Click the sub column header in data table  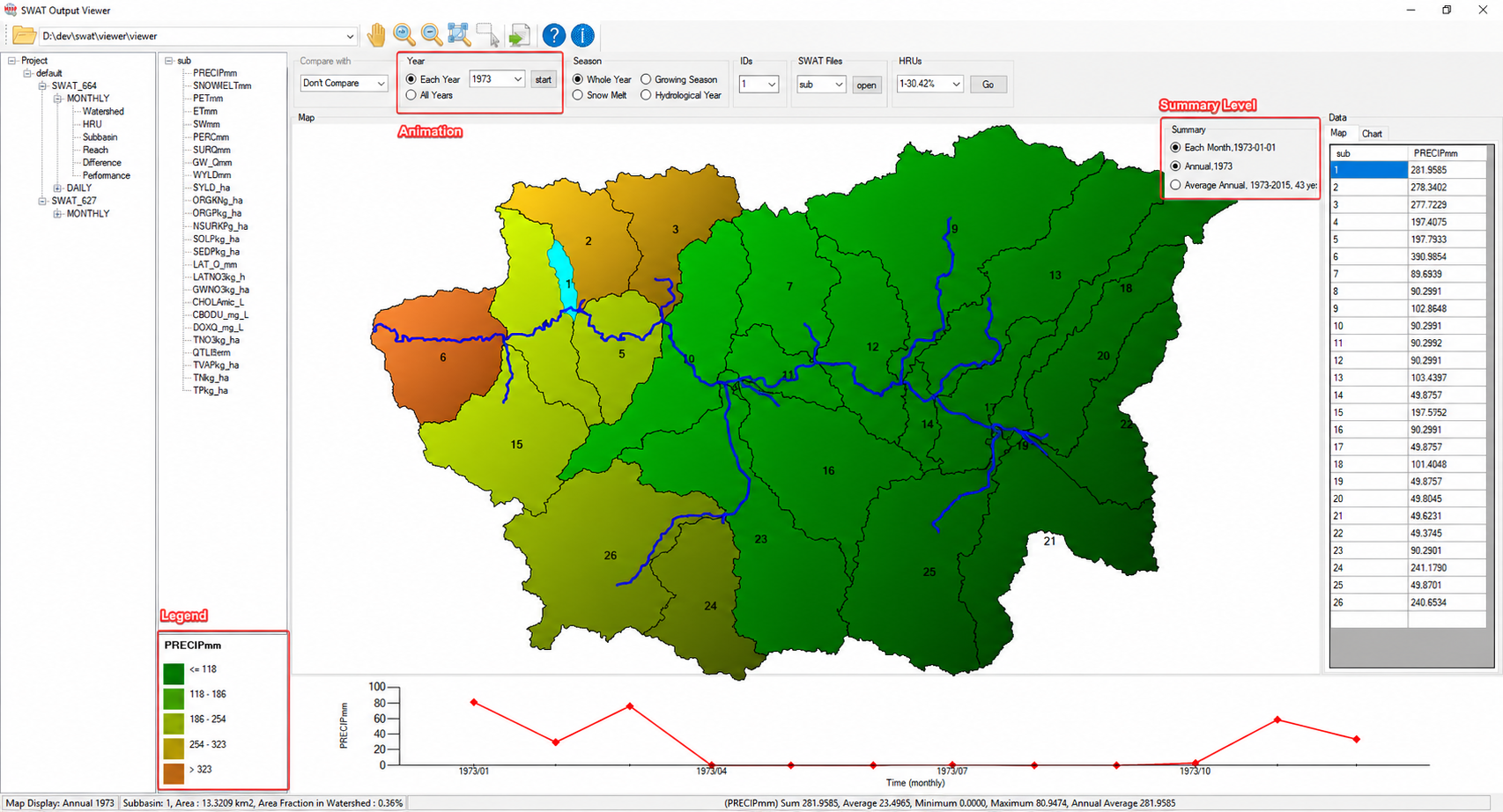point(1369,153)
